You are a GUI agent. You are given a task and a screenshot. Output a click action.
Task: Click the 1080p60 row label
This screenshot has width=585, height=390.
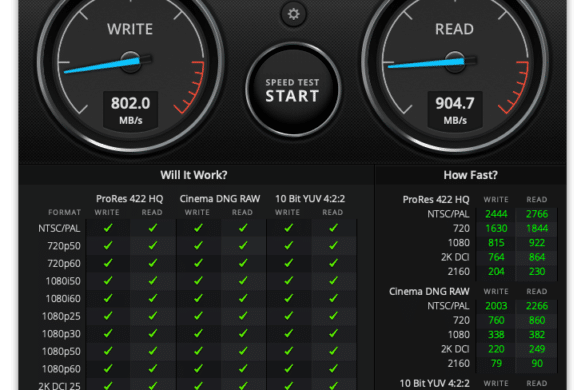tap(61, 369)
